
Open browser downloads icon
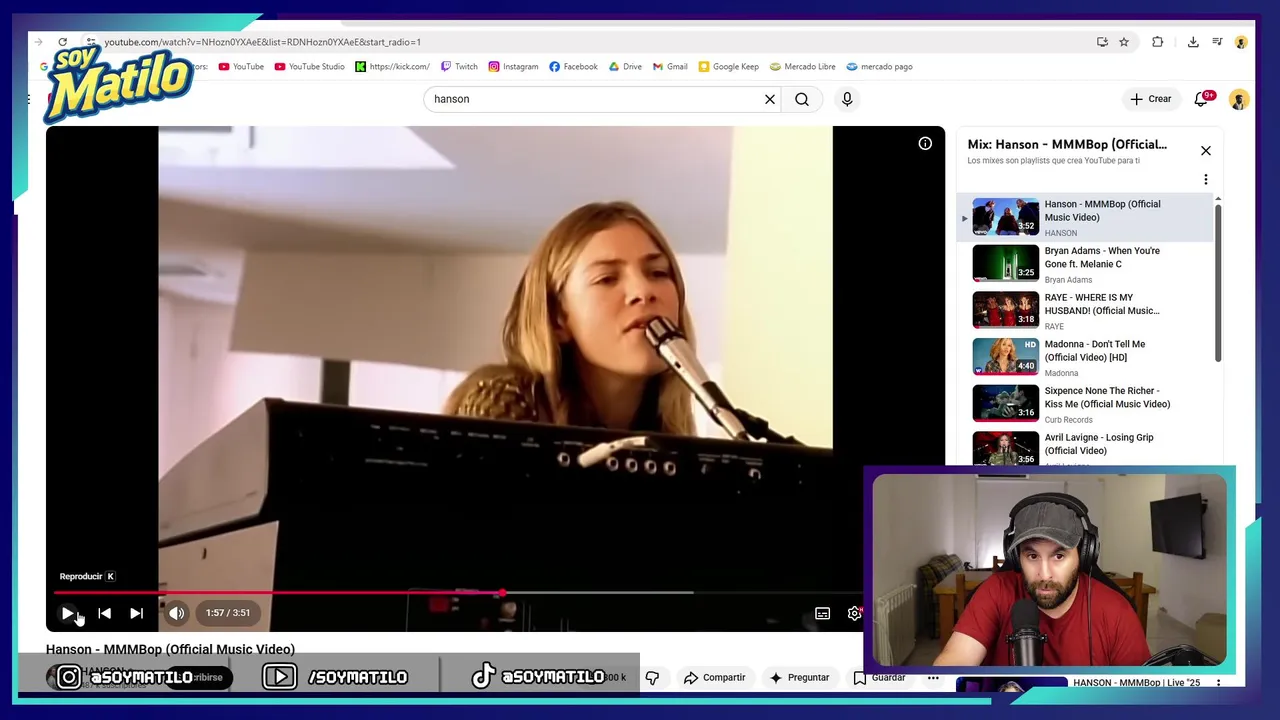[1193, 42]
